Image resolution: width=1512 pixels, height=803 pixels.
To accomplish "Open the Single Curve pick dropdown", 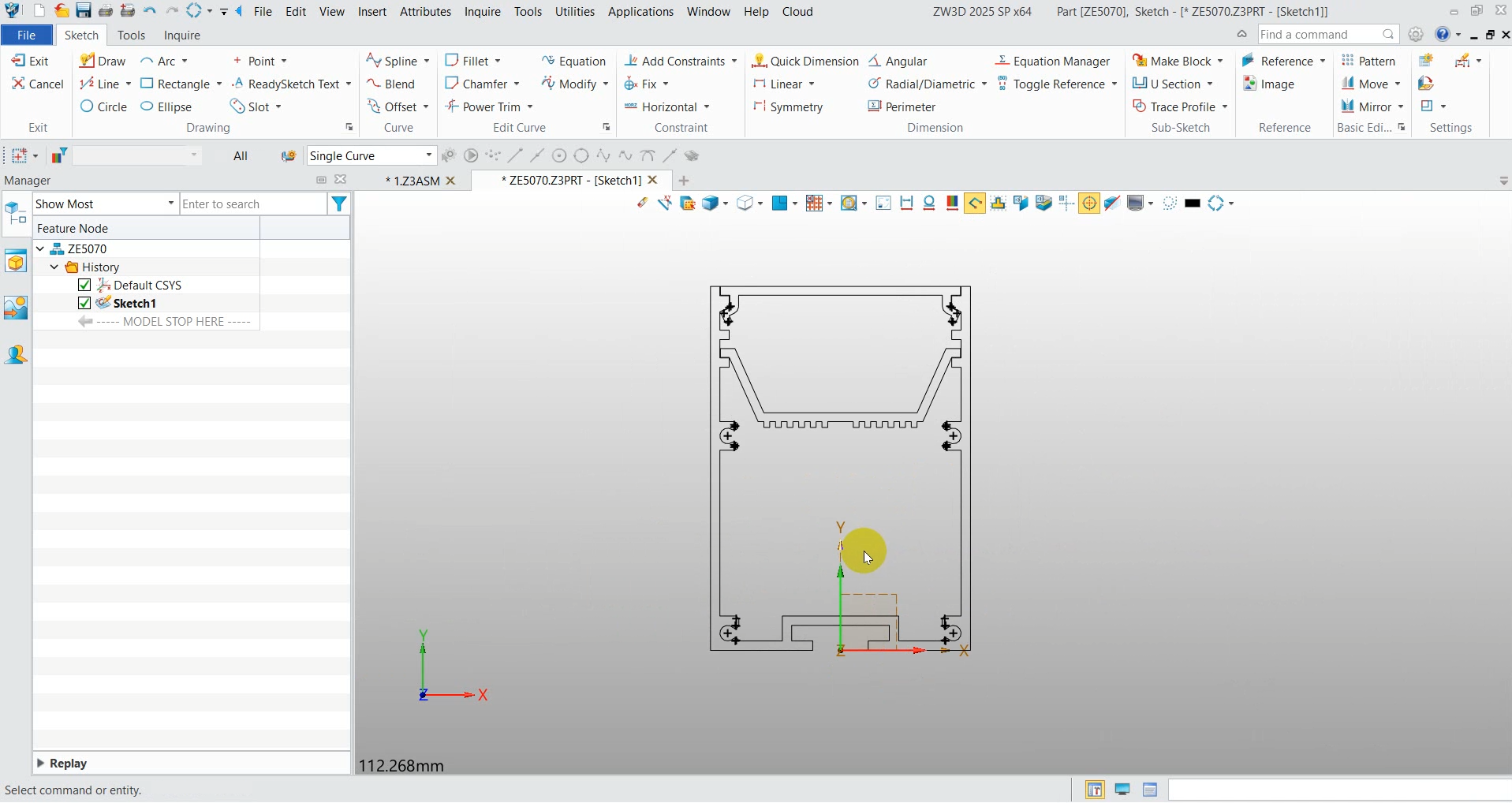I will 428,155.
